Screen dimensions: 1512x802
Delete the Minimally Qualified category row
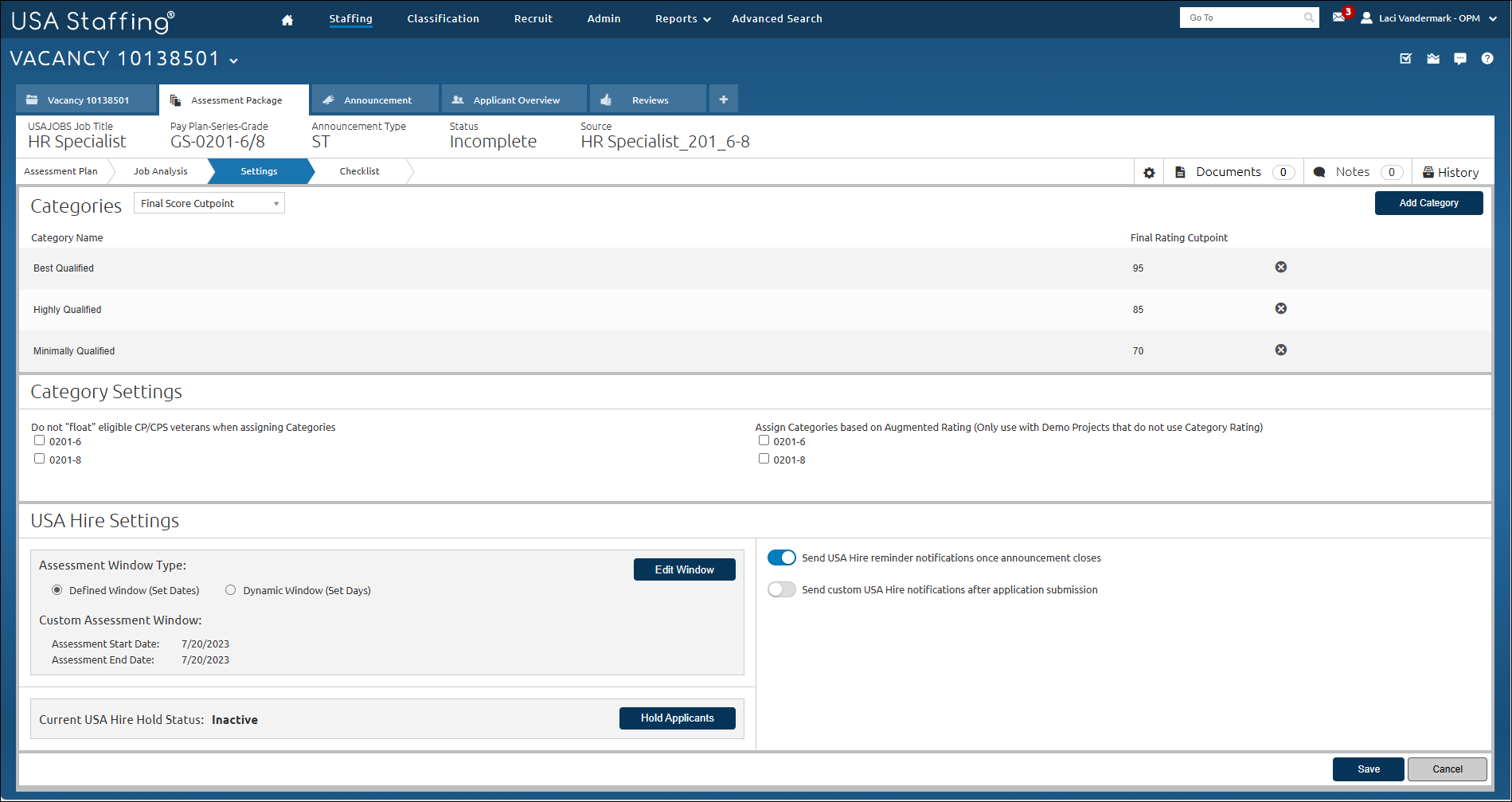pyautogui.click(x=1280, y=350)
